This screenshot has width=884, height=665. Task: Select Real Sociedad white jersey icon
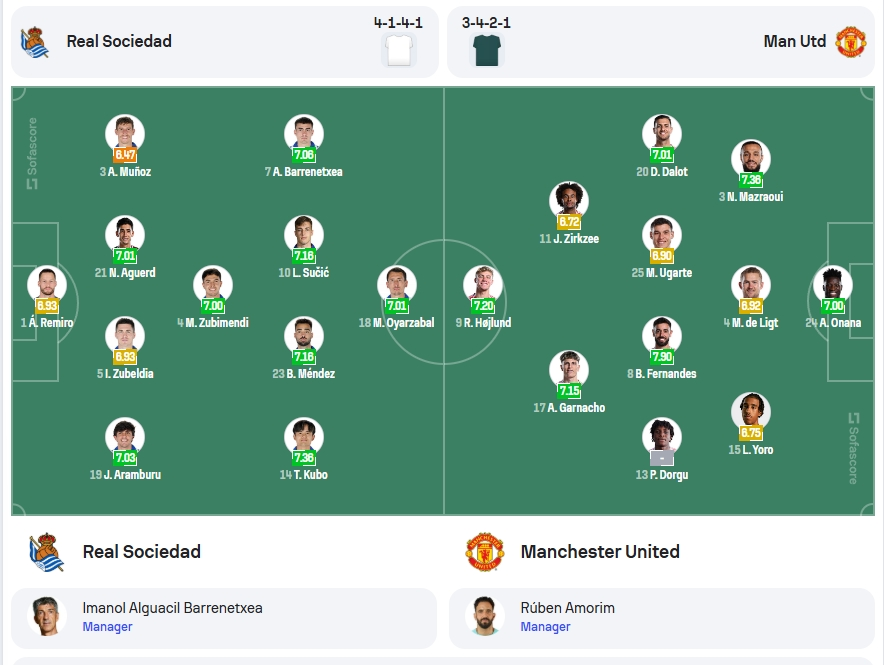point(399,50)
